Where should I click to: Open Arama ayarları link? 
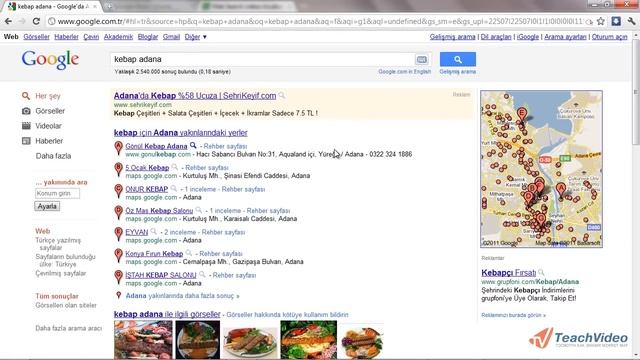565,37
